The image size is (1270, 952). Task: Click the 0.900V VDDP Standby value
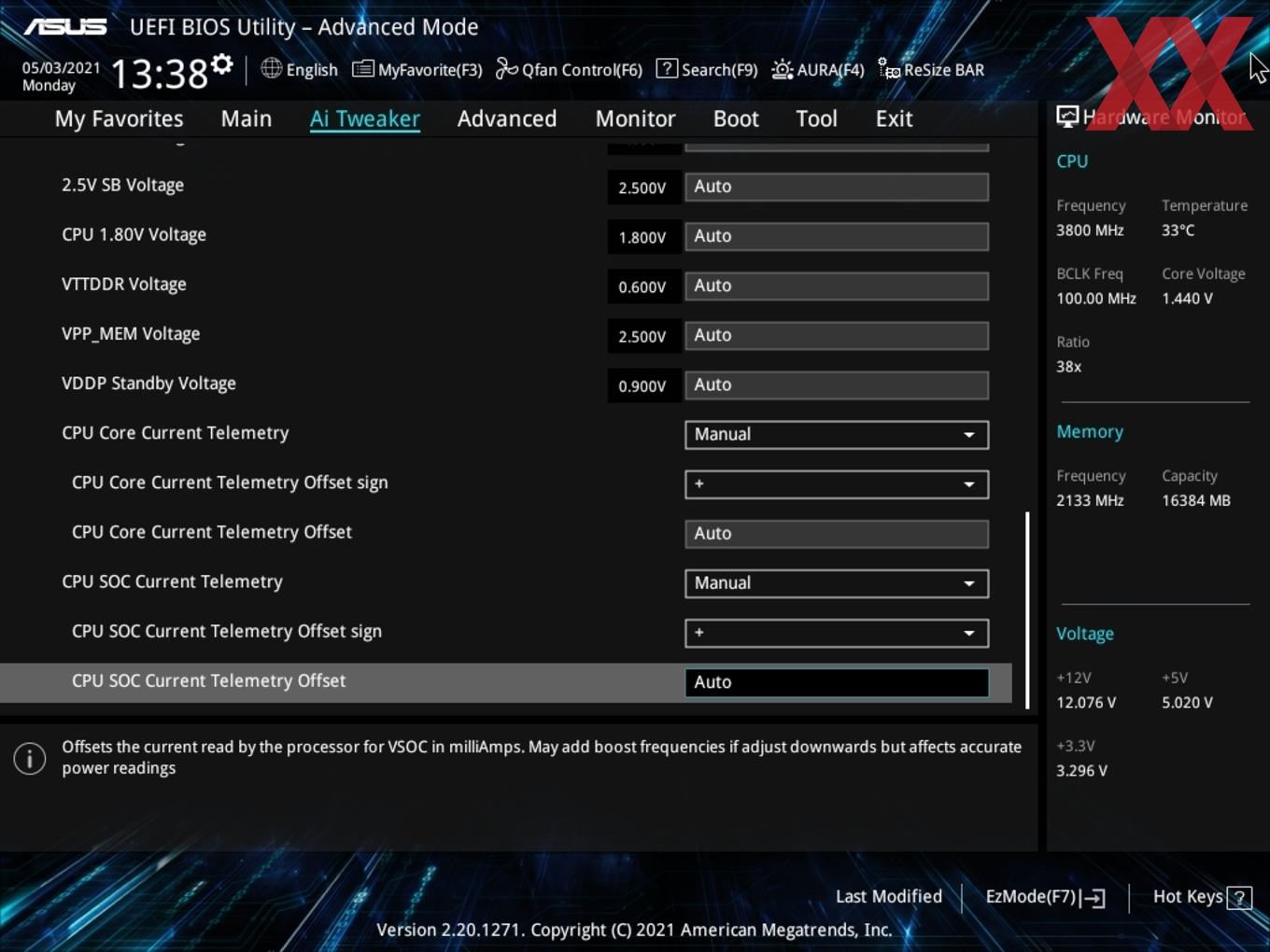[642, 385]
